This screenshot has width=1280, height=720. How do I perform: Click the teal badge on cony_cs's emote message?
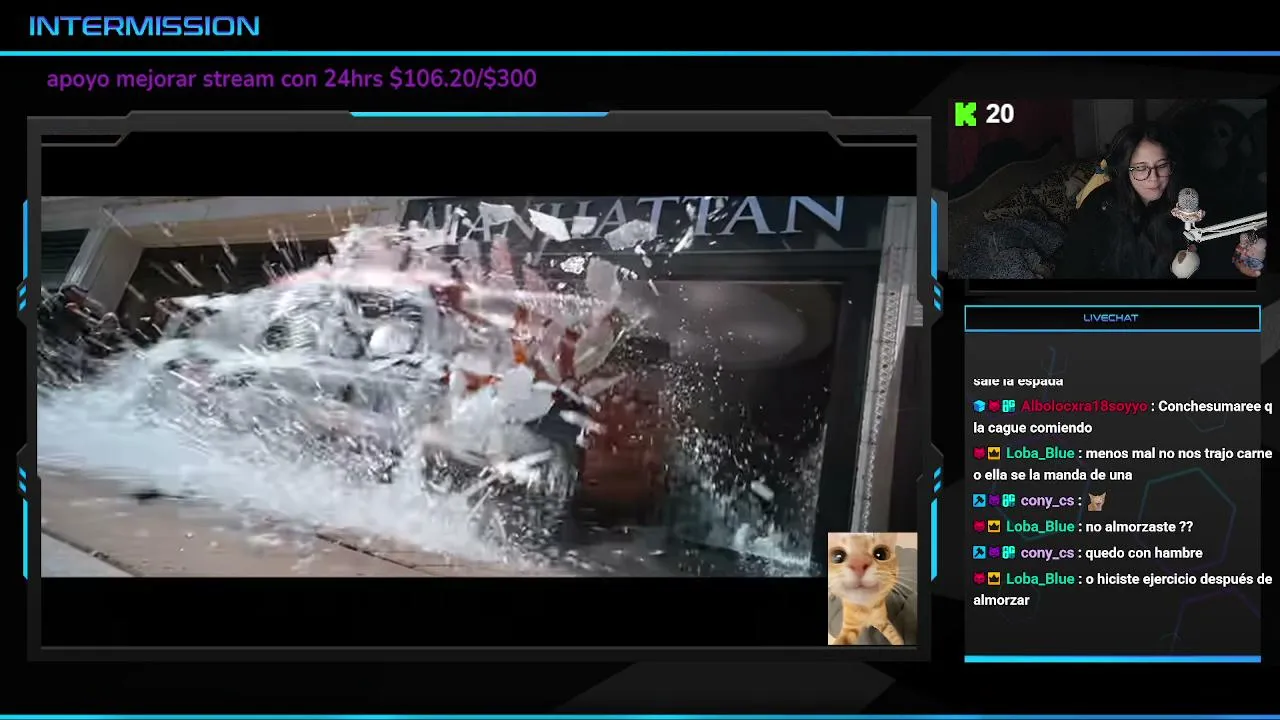tap(1009, 500)
